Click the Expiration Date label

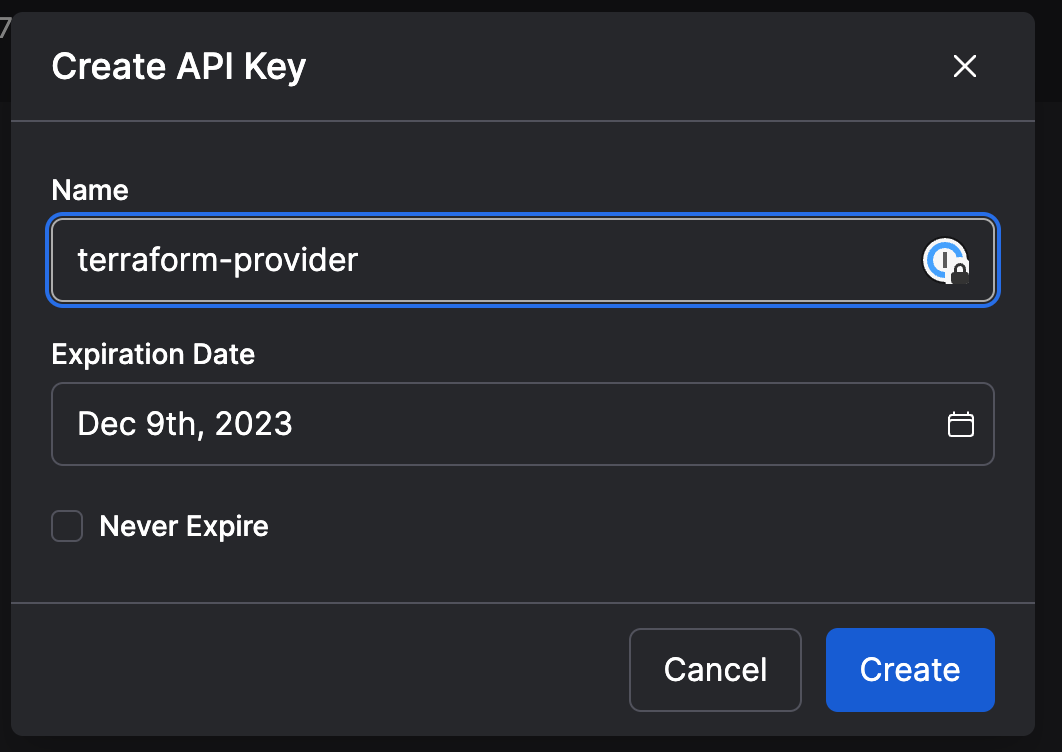[x=153, y=354]
